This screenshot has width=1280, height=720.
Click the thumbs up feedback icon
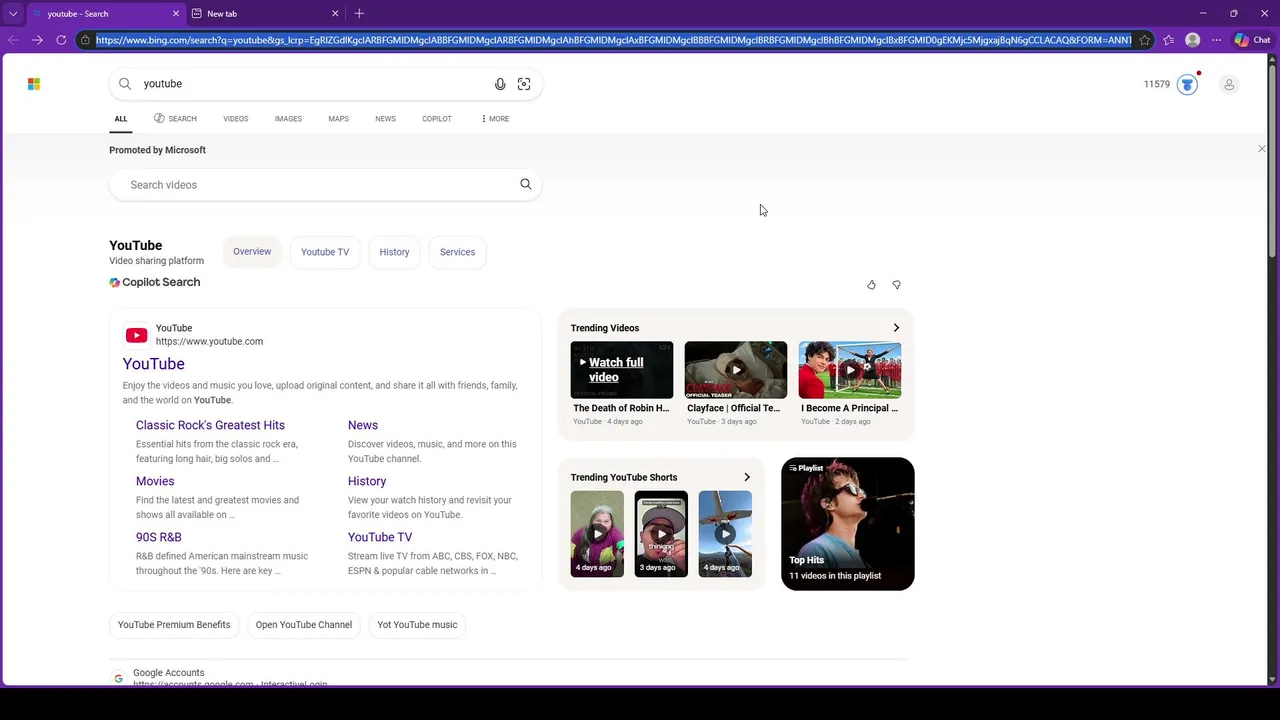click(x=871, y=285)
